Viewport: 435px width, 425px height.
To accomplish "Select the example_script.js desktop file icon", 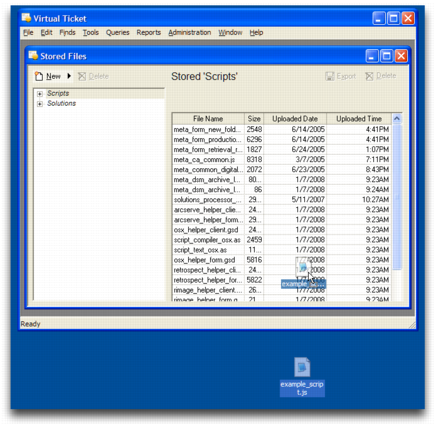I will (x=302, y=367).
